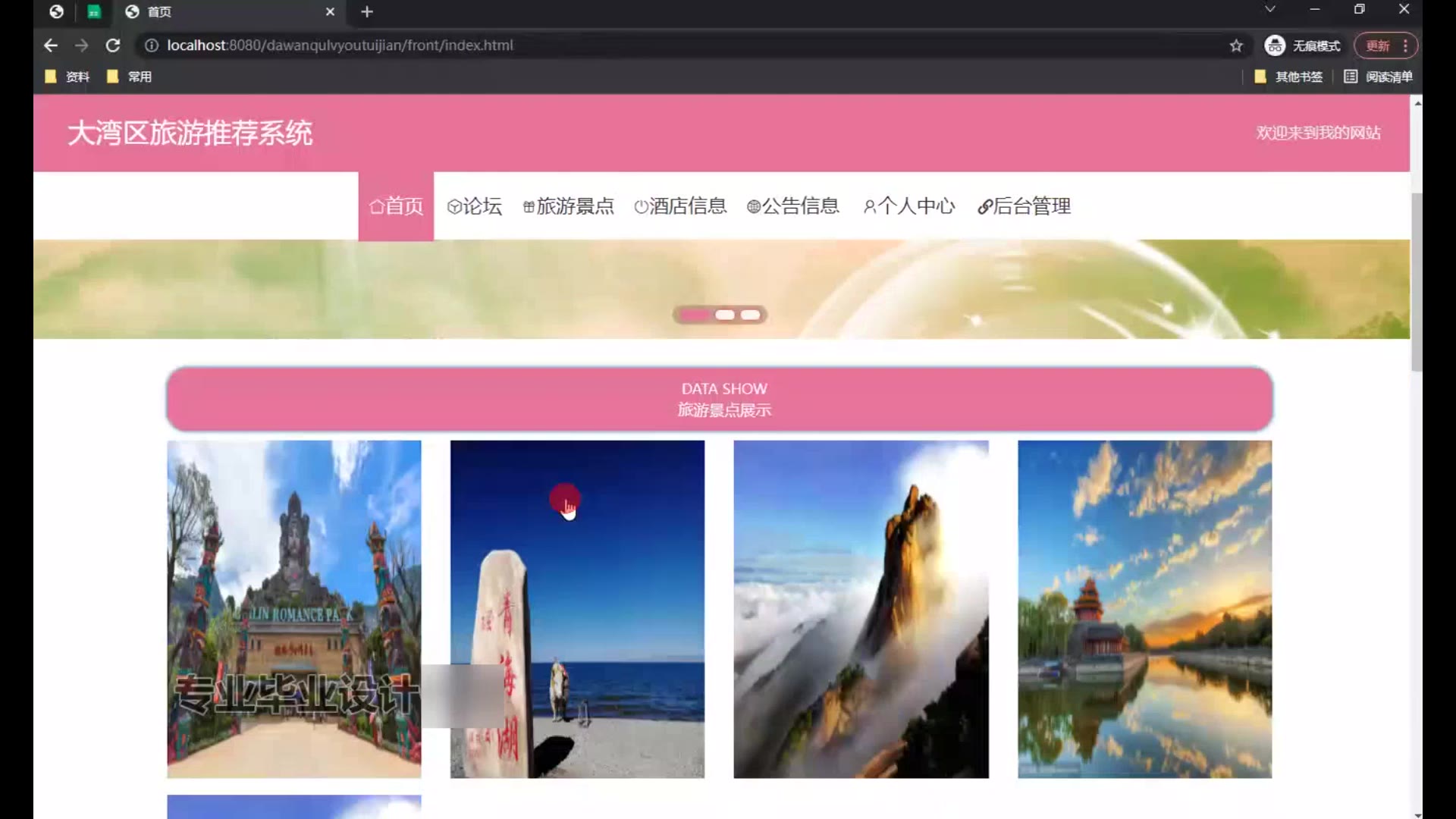Switch to second carousel slide dot

(725, 315)
